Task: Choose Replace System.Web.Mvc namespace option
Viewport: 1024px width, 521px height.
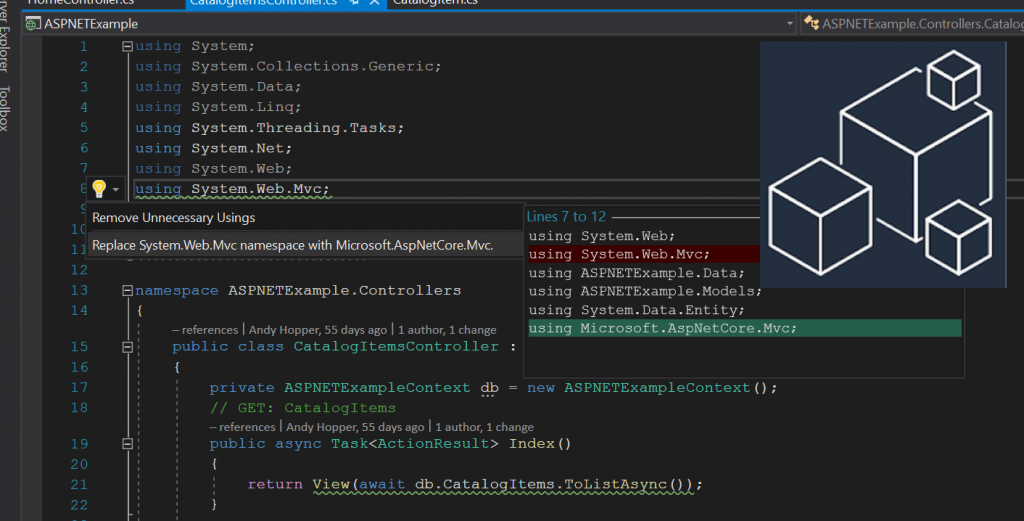Action: 292,245
